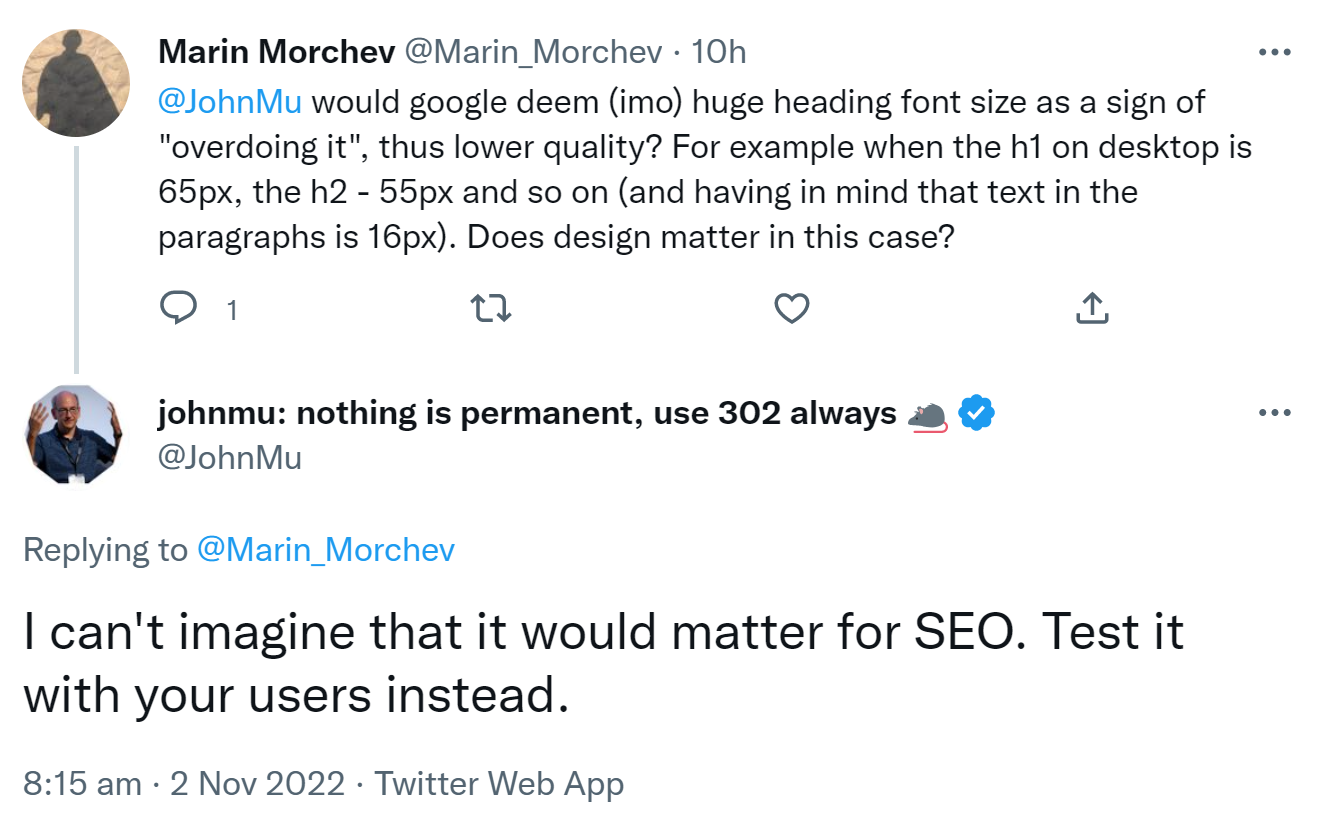Click the mouse emoji in johnmu's display name
The image size is (1319, 826).
929,411
